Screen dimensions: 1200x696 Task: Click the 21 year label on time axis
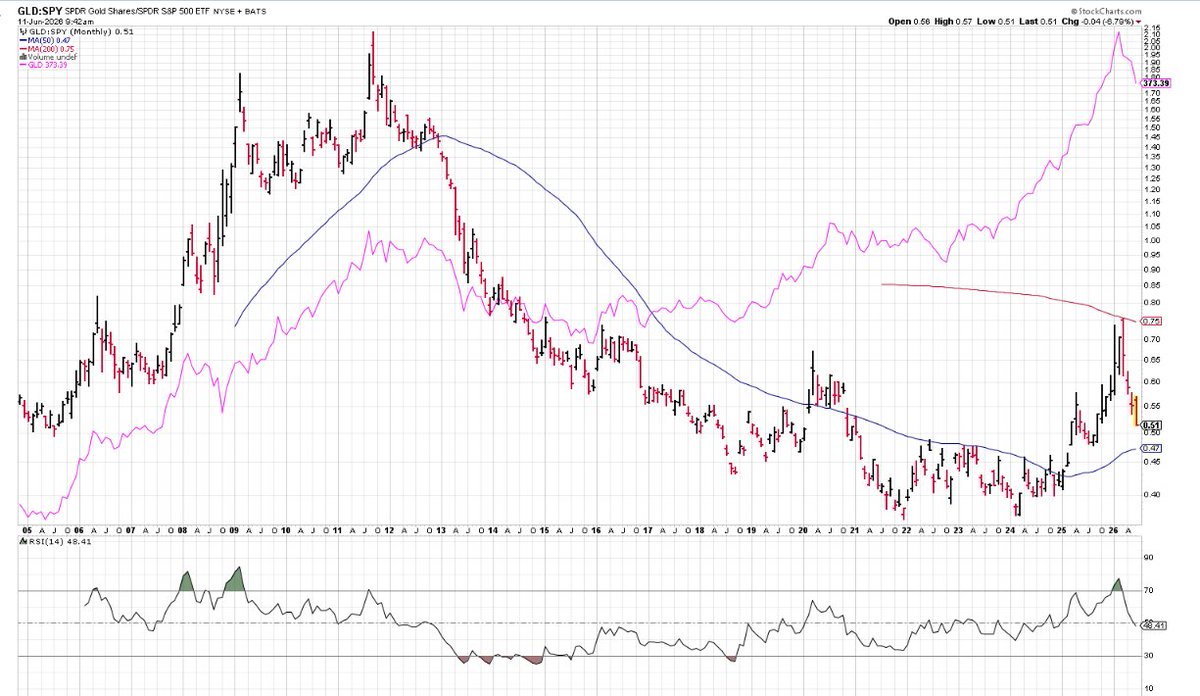[856, 530]
